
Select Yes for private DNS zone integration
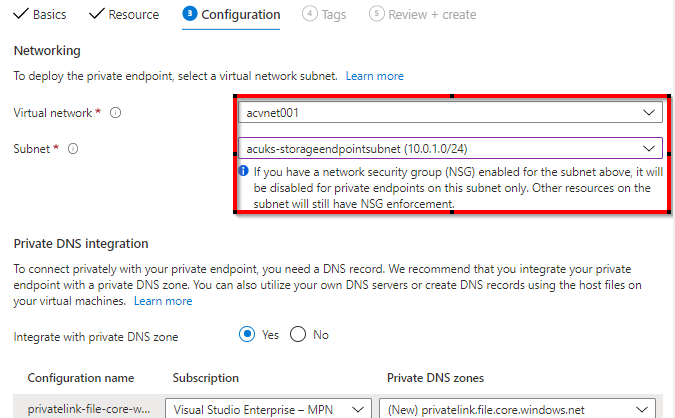point(247,335)
